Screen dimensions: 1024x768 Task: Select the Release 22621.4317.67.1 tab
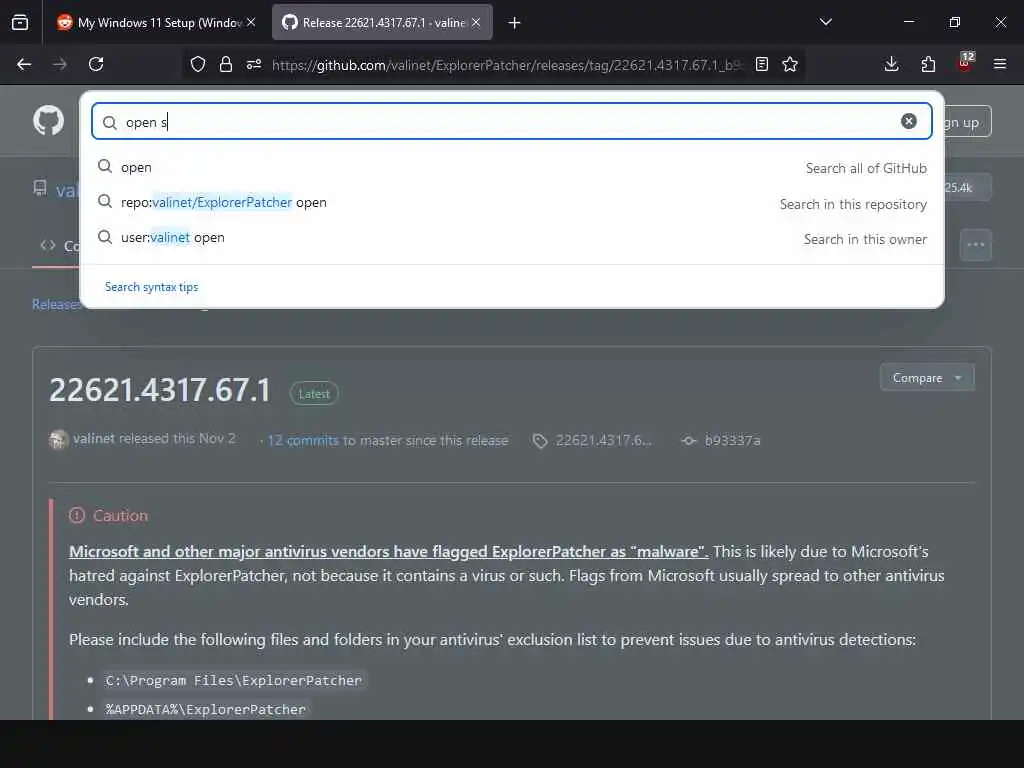pos(382,23)
